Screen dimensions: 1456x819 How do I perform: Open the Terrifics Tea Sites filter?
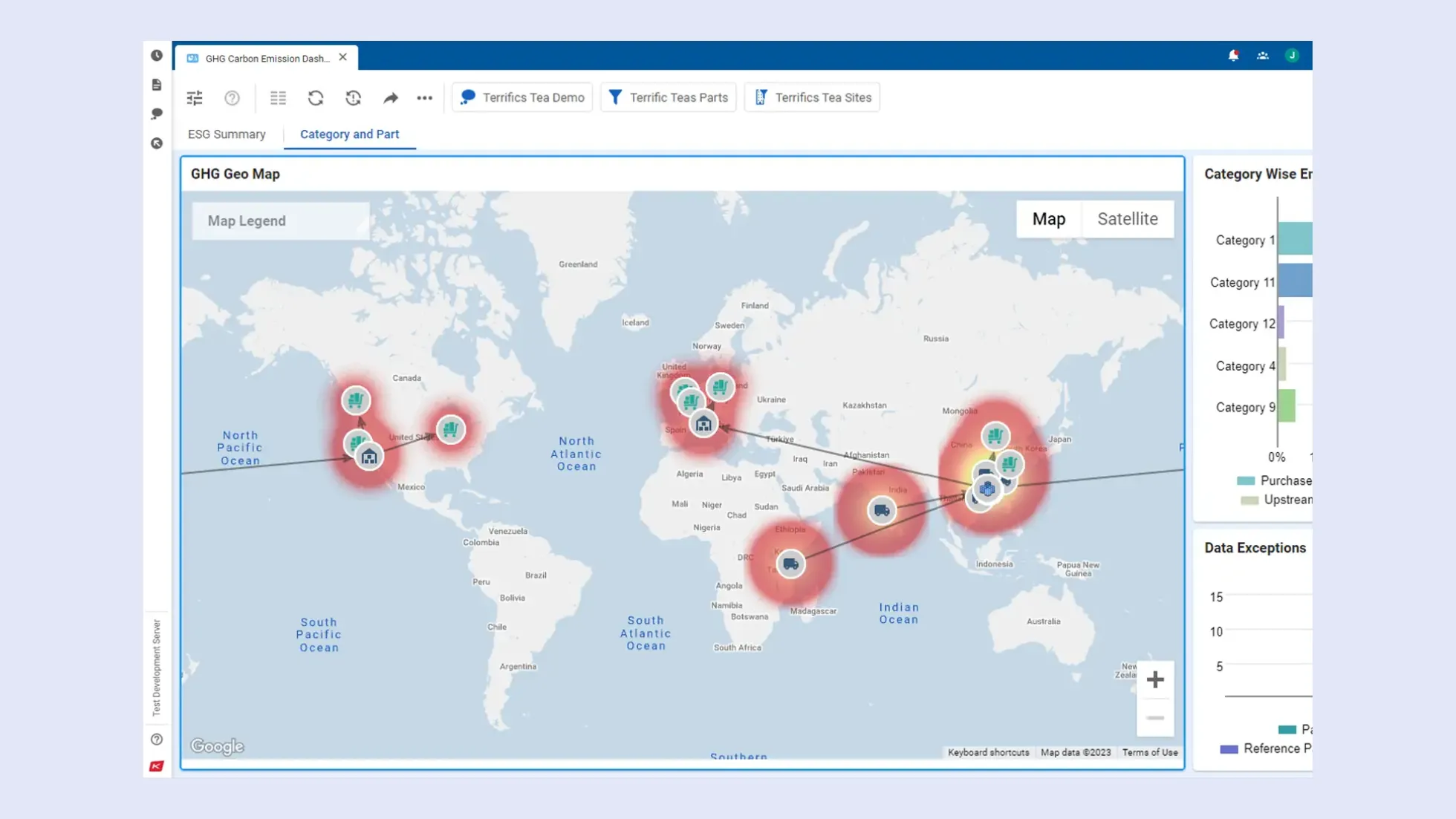pos(812,97)
